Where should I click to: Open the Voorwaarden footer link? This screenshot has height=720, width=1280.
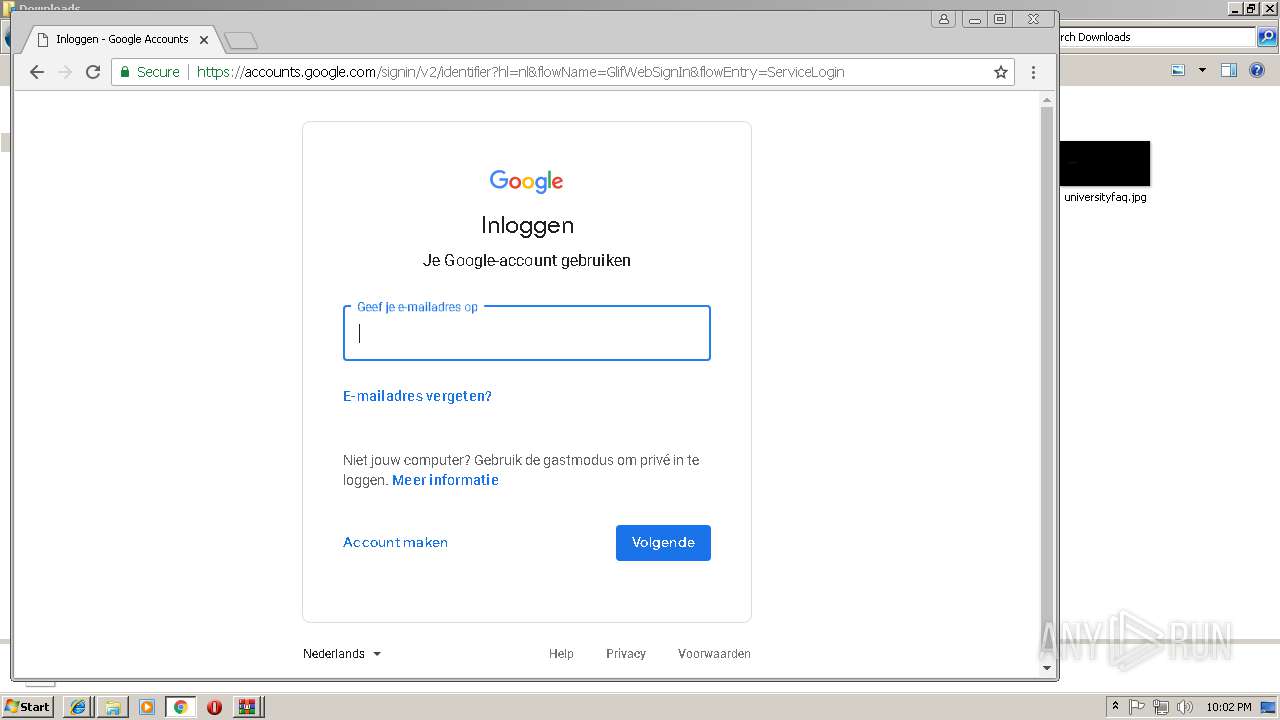pos(714,654)
